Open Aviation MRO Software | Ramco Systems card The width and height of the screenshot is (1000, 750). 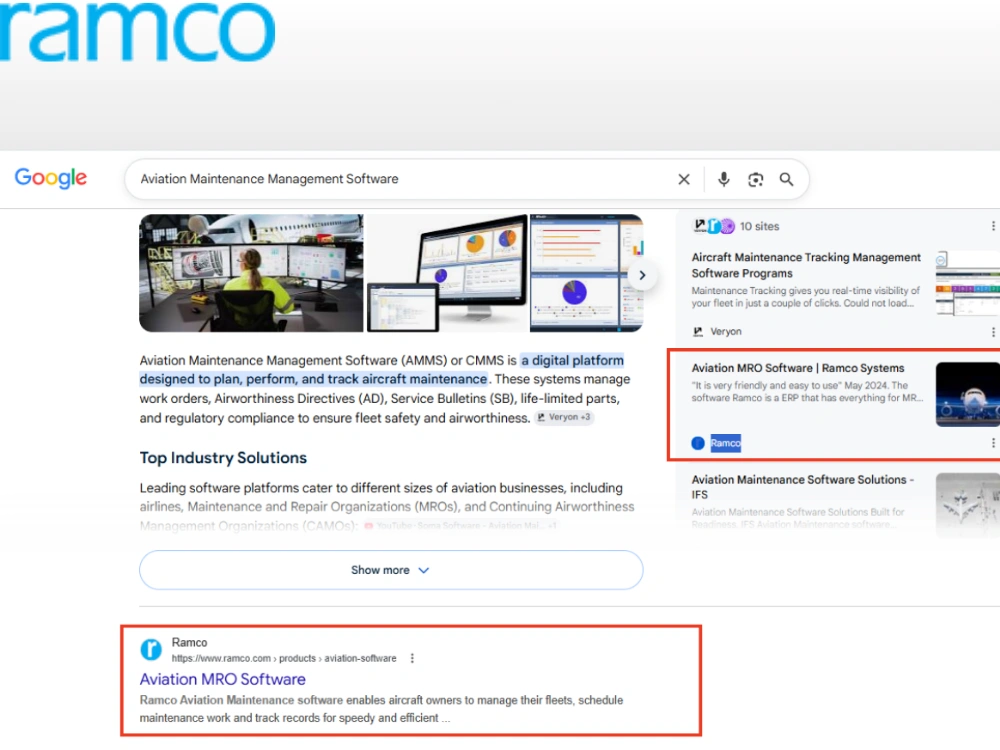click(x=798, y=368)
